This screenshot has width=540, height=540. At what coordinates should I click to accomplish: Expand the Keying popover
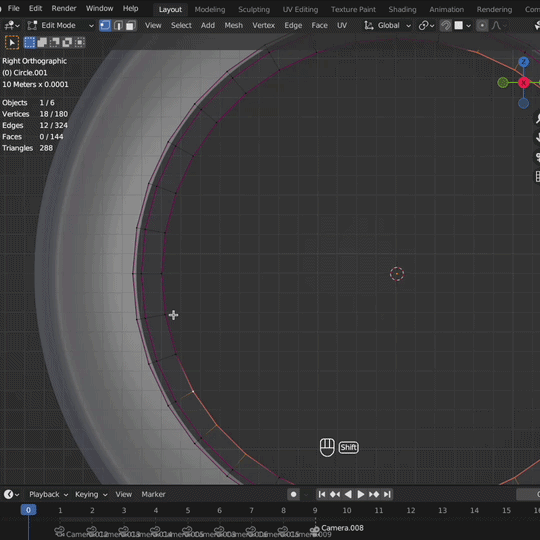[x=91, y=495]
